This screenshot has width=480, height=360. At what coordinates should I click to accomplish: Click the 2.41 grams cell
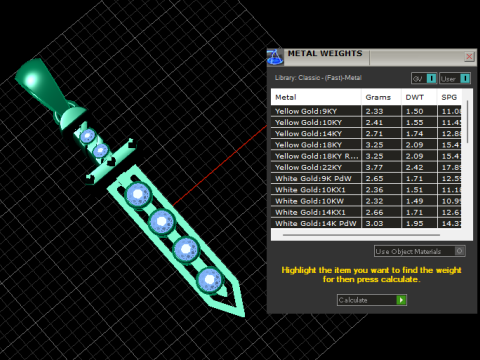[x=381, y=122]
